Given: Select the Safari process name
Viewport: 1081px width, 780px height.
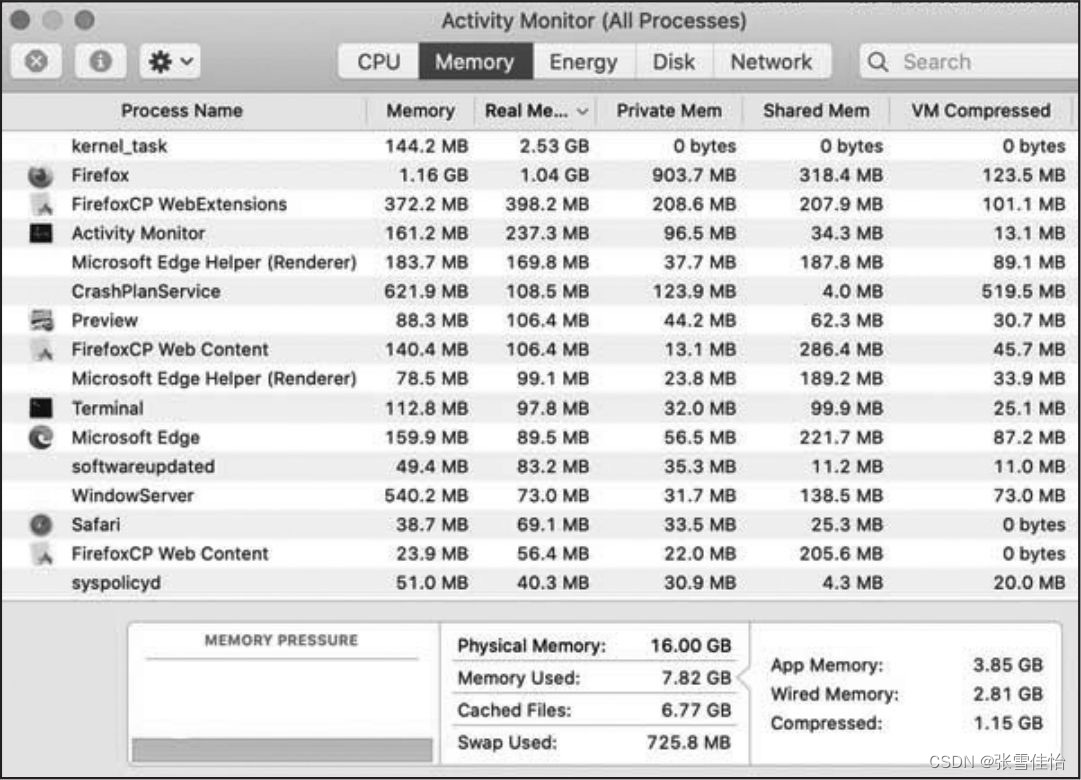Looking at the screenshot, I should (96, 525).
